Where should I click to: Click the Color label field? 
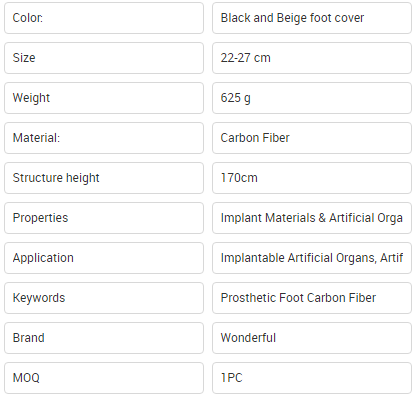click(x=104, y=18)
